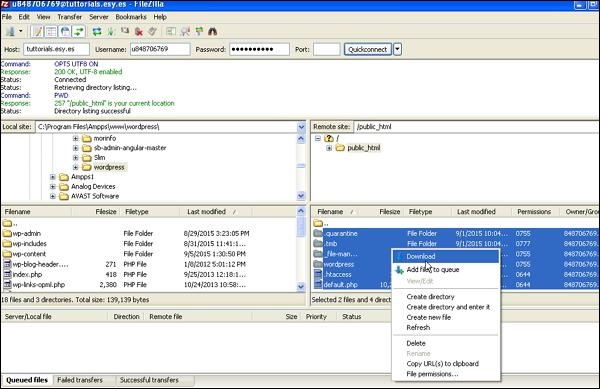Expand the wordpress folder in local tree
The width and height of the screenshot is (600, 389).
(x=75, y=167)
